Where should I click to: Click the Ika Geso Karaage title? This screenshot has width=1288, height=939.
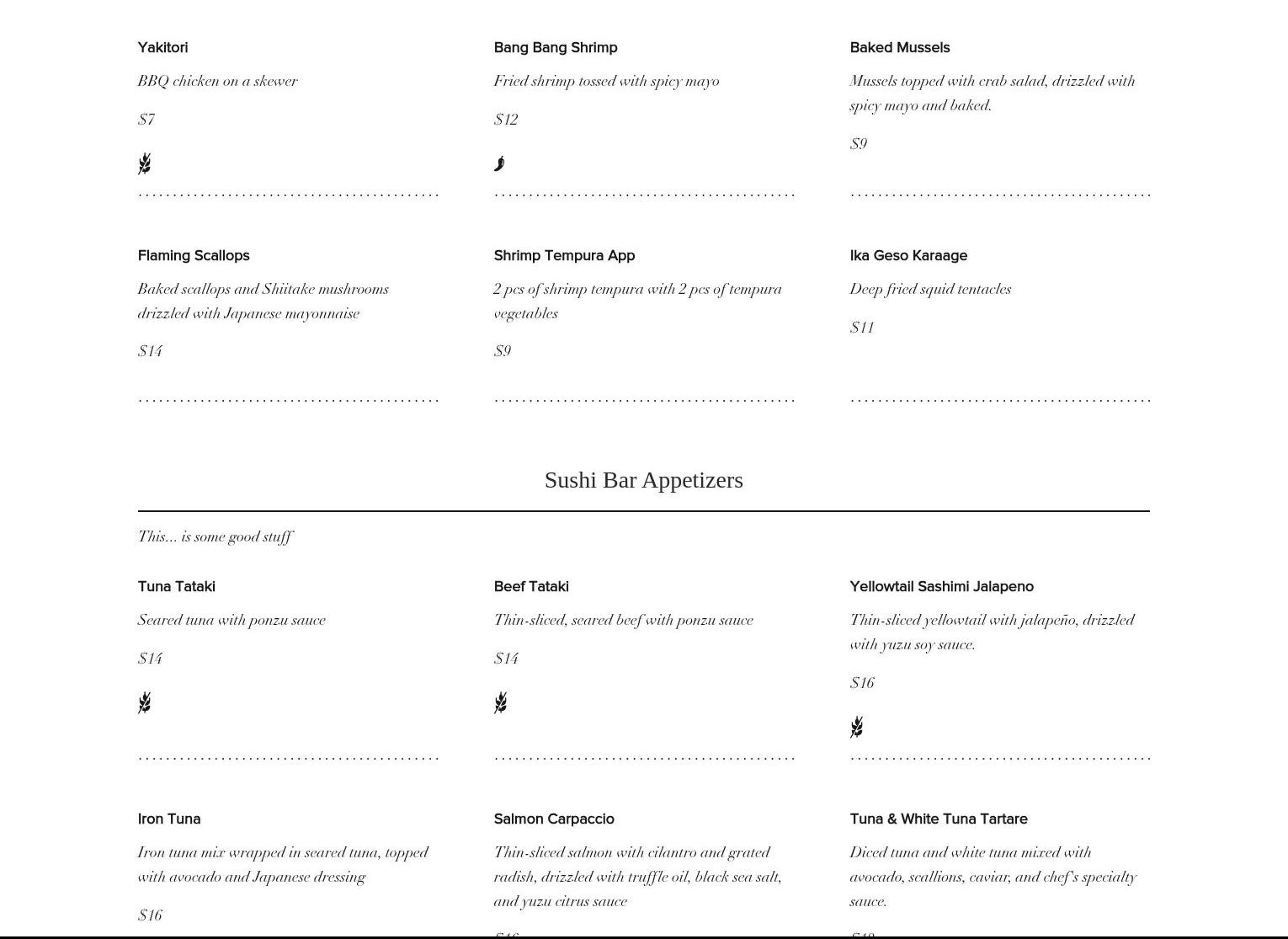(908, 256)
